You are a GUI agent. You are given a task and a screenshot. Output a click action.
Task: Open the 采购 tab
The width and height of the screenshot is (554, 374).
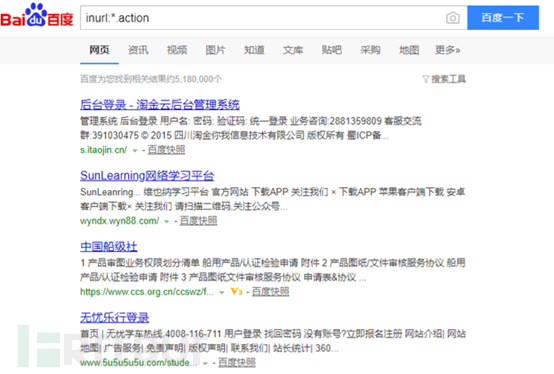pos(370,50)
